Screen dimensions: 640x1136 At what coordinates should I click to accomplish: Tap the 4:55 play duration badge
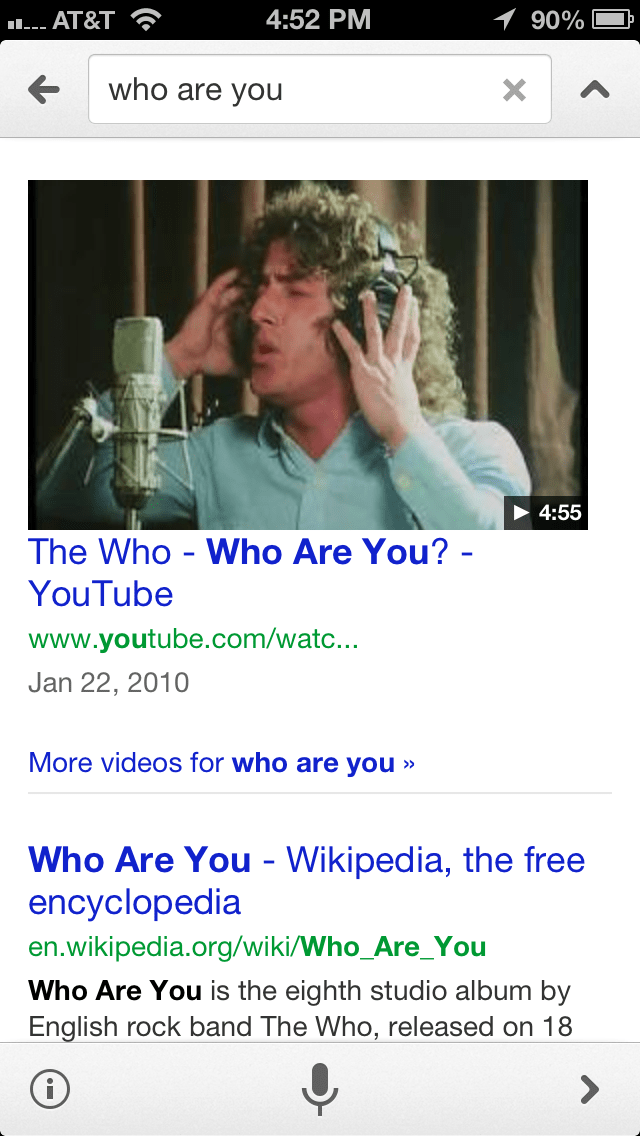(546, 513)
